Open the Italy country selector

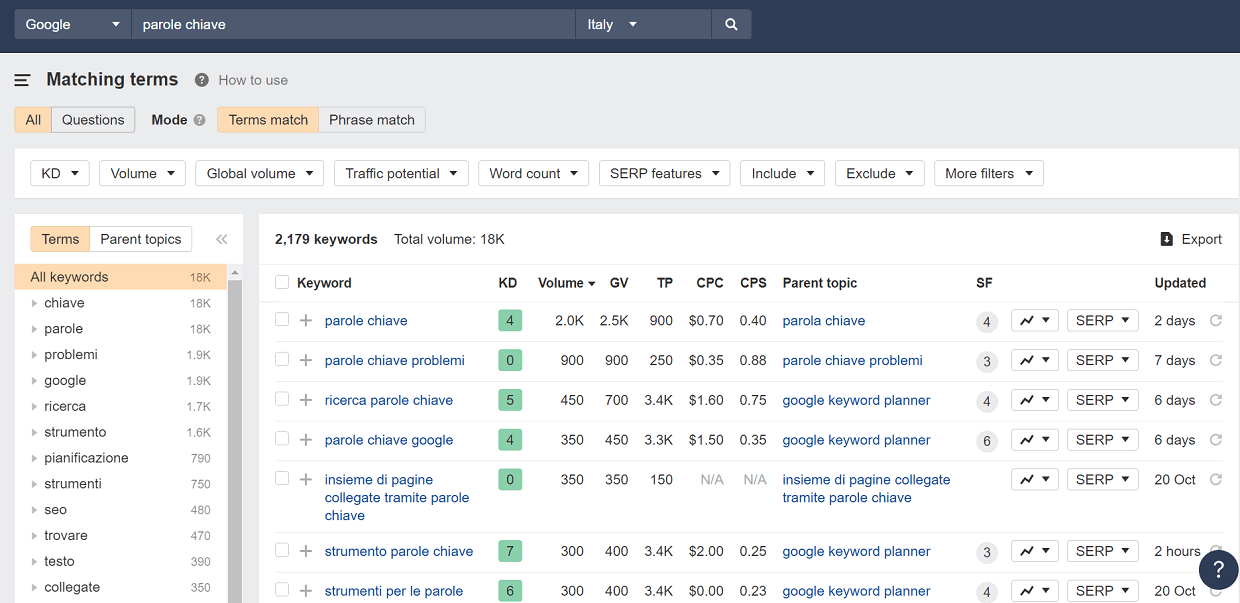click(643, 24)
